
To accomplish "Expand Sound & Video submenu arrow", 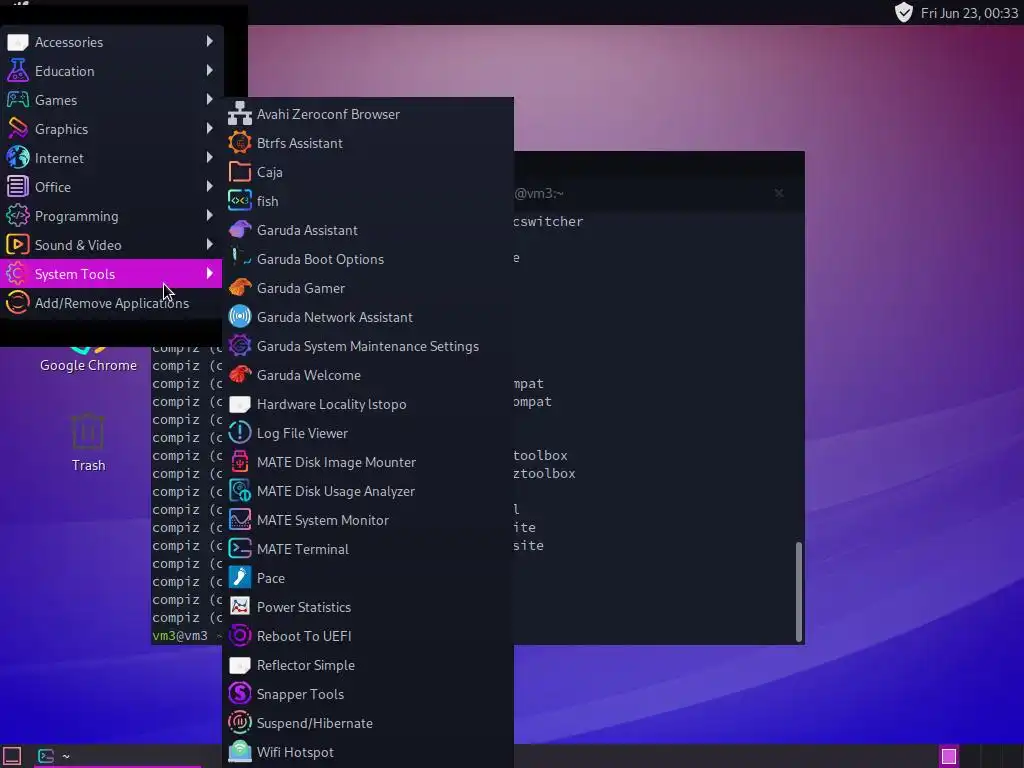I will coord(209,244).
